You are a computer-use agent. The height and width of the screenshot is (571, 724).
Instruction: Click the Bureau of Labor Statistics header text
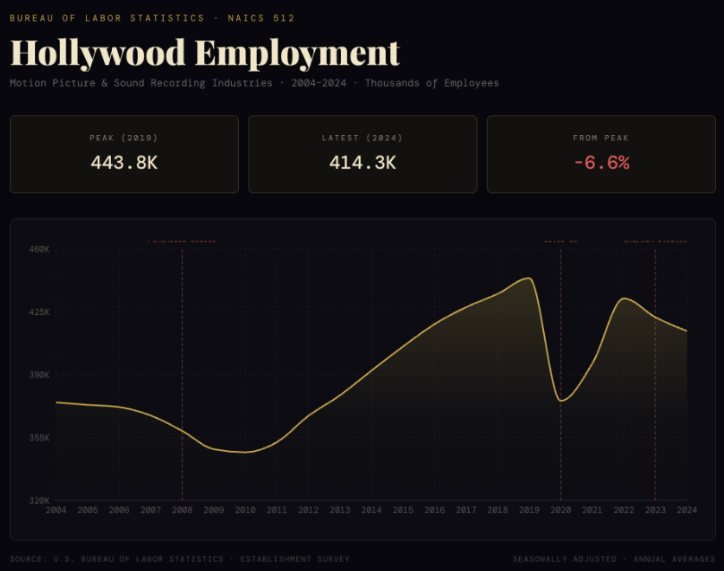click(x=152, y=18)
